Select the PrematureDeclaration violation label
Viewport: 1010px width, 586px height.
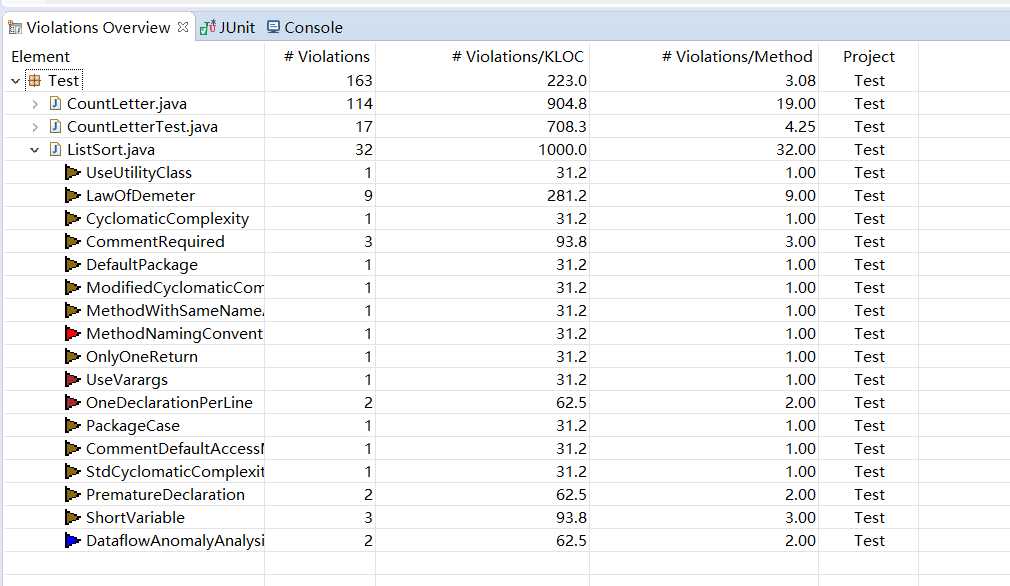coord(166,495)
